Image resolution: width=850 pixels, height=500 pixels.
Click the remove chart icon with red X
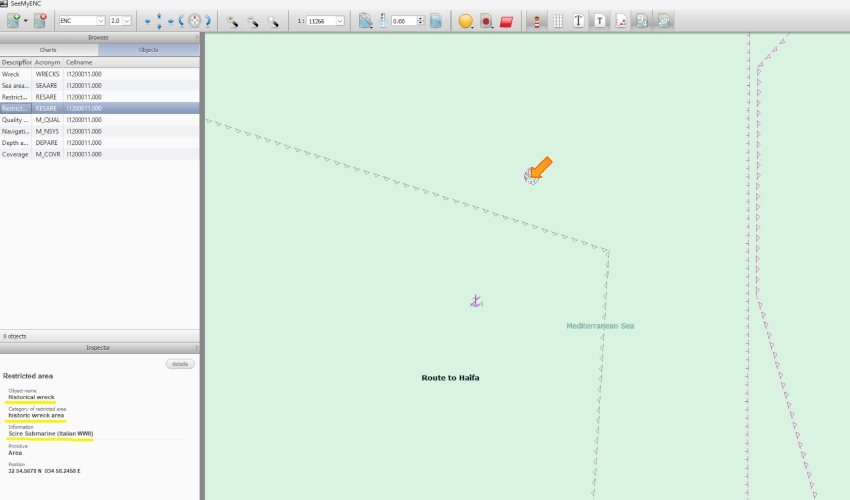pos(41,21)
